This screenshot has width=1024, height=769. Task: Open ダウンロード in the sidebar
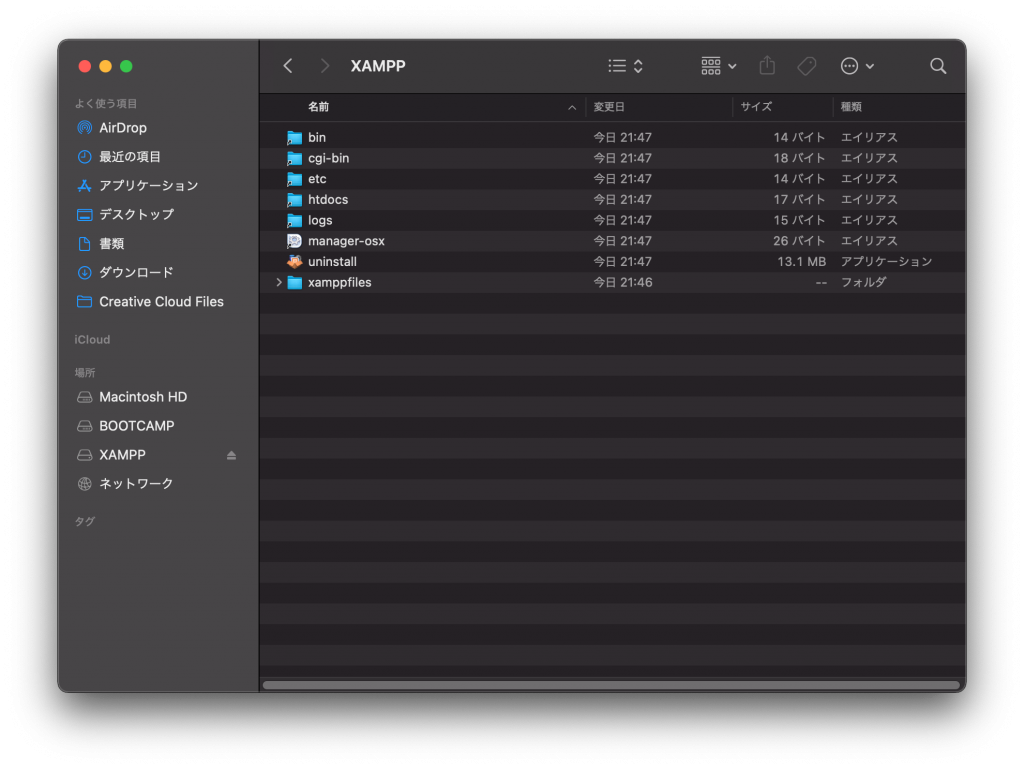[136, 273]
